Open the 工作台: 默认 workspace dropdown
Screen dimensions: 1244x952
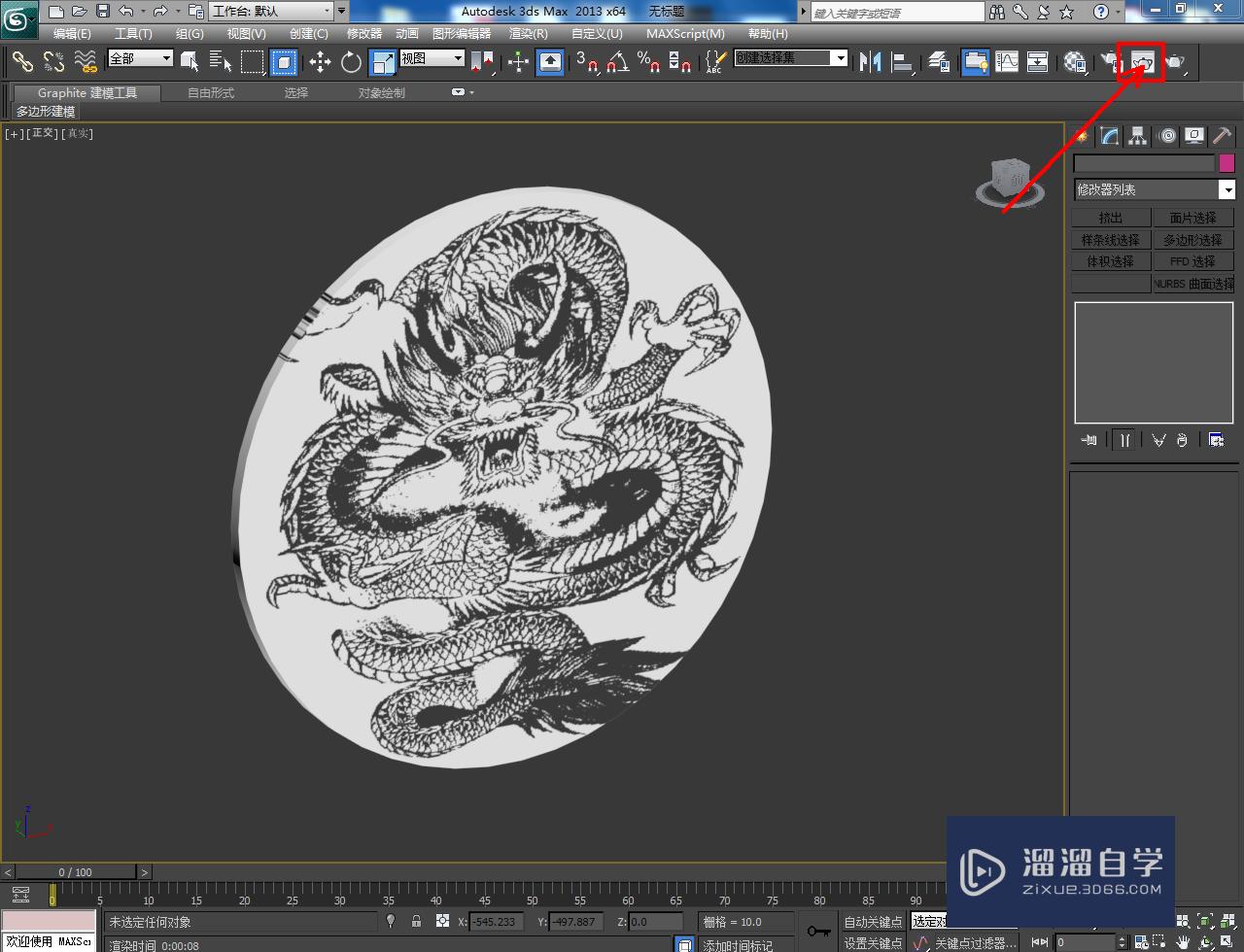[x=271, y=12]
